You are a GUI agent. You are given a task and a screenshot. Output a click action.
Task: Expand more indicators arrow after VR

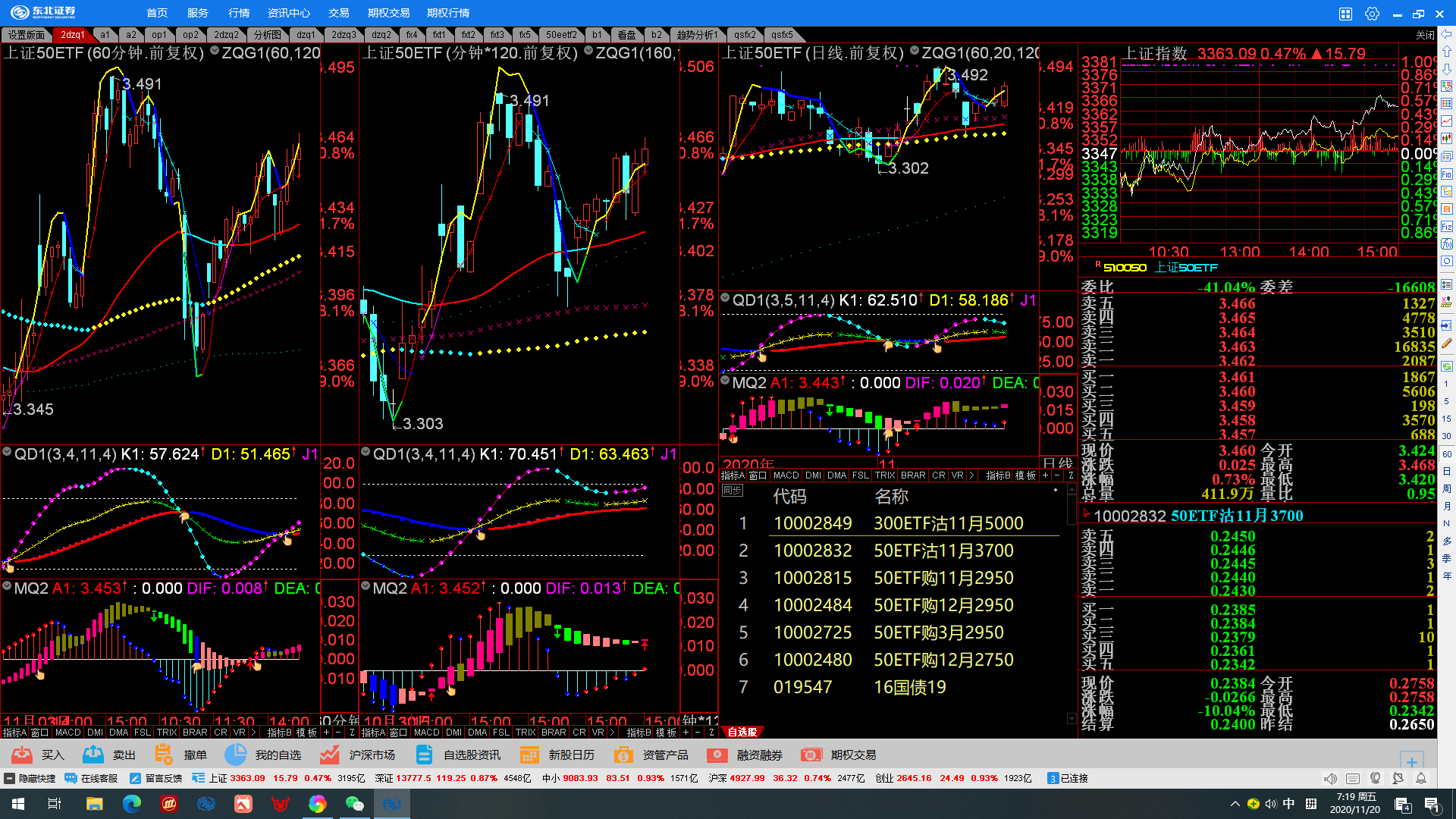click(x=971, y=475)
